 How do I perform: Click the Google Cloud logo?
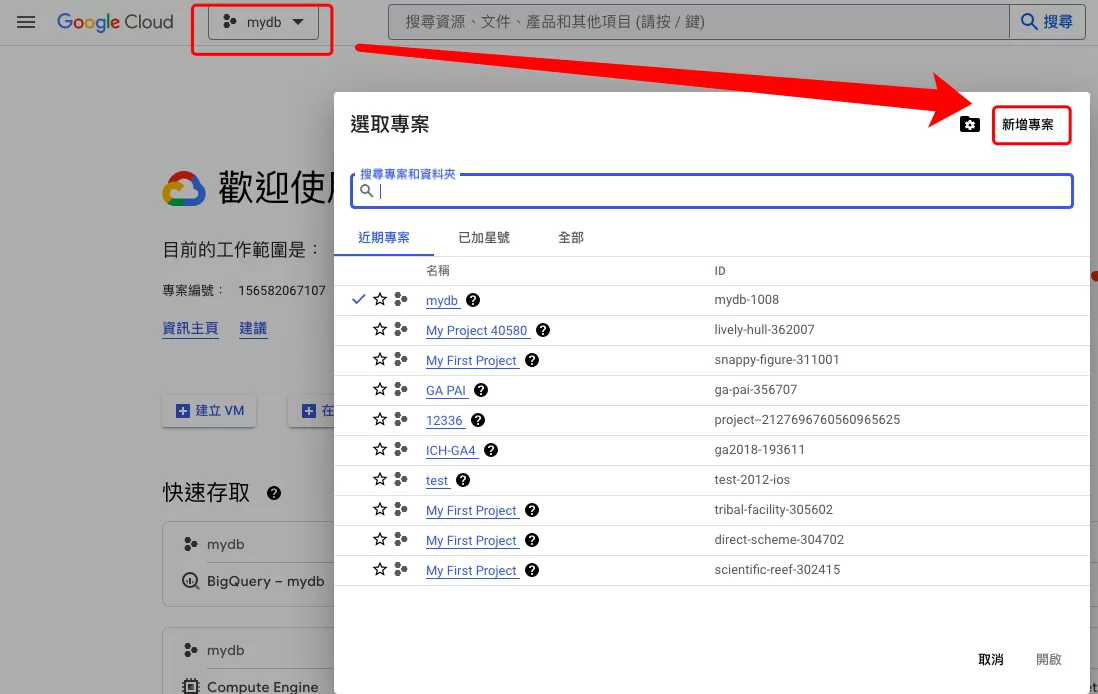click(x=115, y=22)
